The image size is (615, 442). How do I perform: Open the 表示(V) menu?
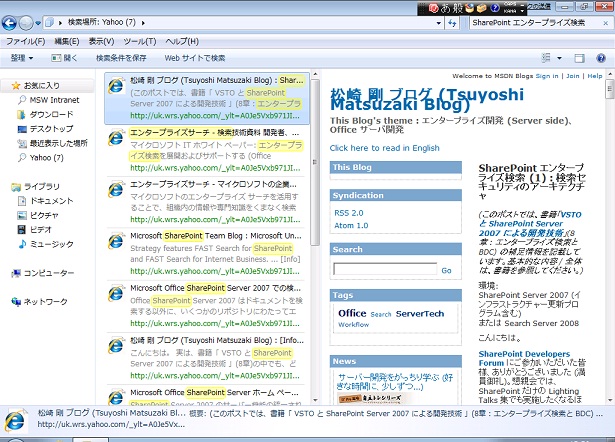tap(101, 41)
